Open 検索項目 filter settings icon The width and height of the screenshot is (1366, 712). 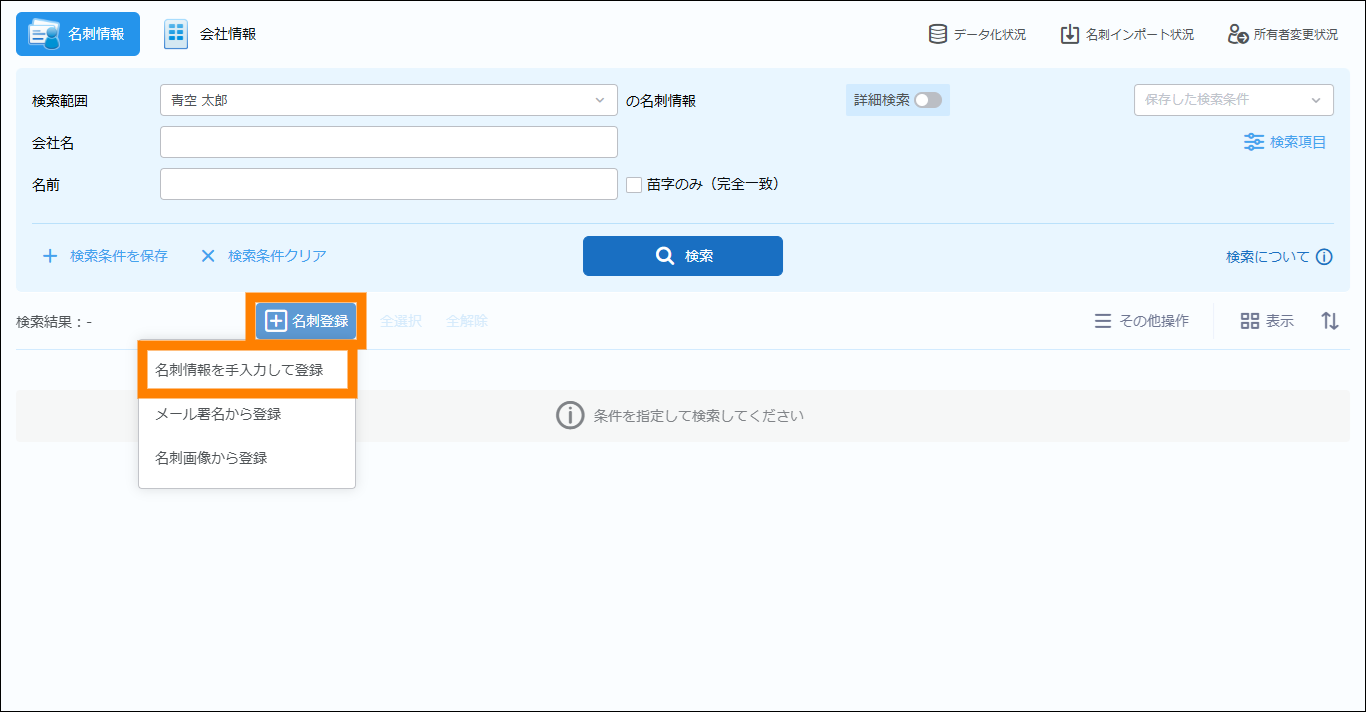pos(1253,142)
